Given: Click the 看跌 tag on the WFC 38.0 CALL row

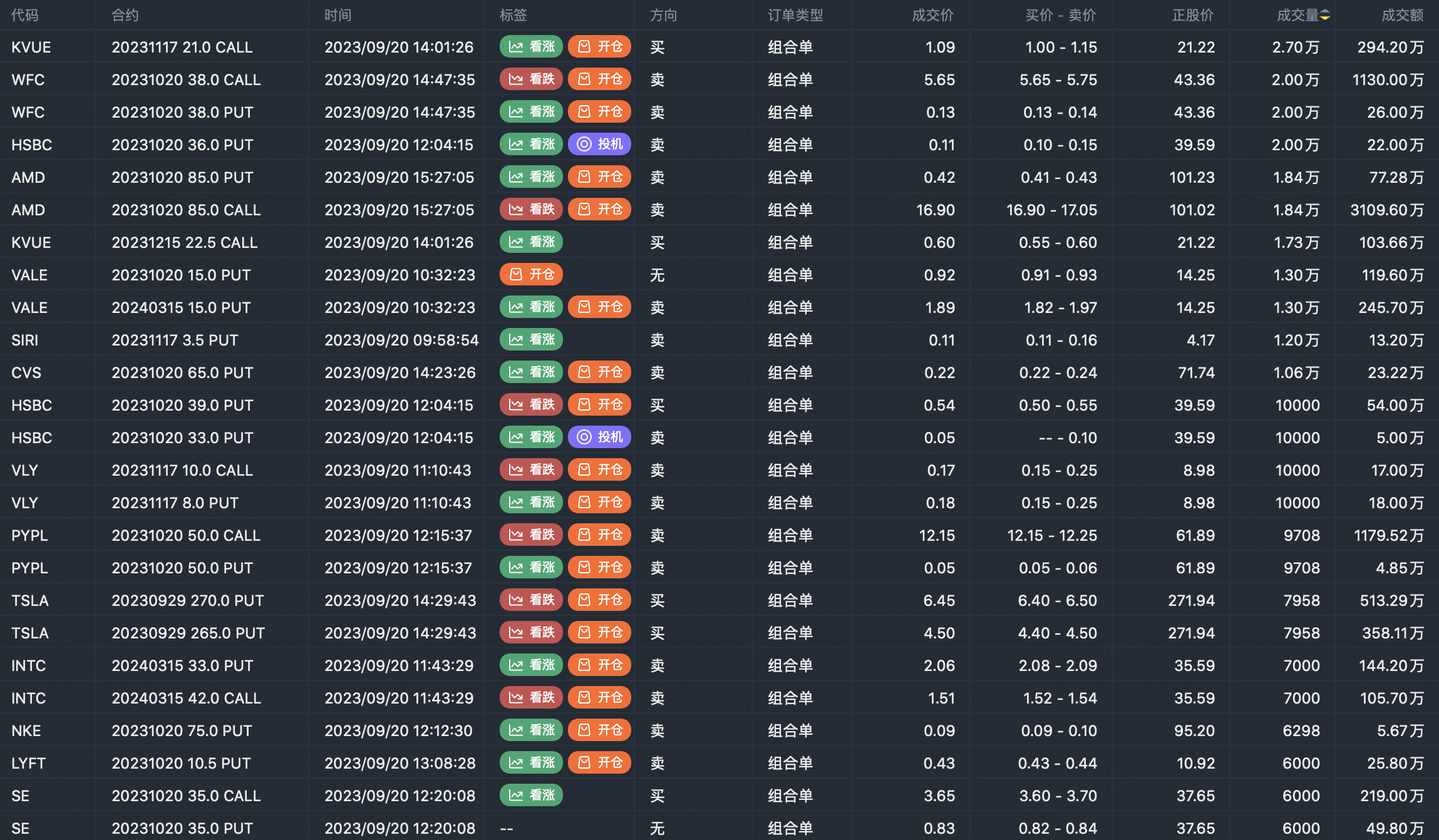Looking at the screenshot, I should (531, 79).
